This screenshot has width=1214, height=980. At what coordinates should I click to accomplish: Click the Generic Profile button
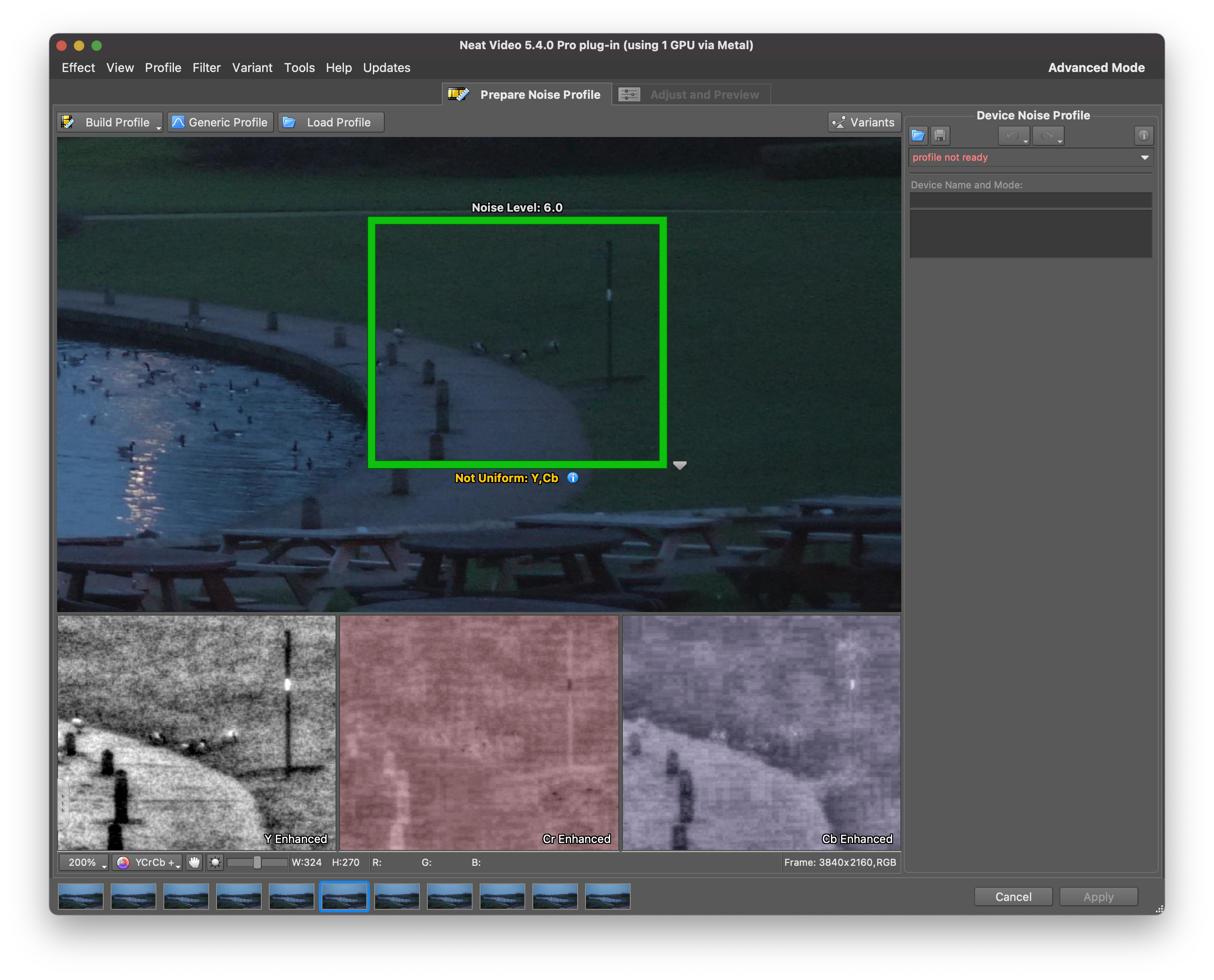(220, 122)
